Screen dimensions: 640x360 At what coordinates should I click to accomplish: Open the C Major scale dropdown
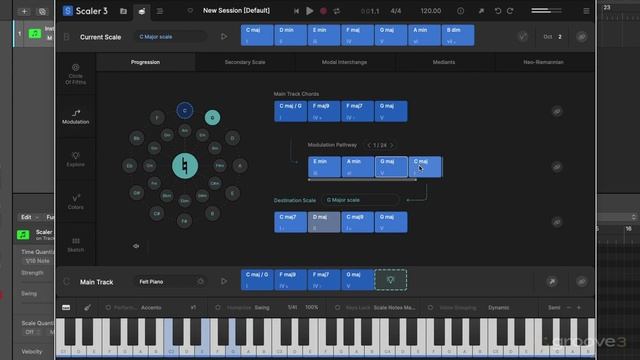[x=171, y=37]
